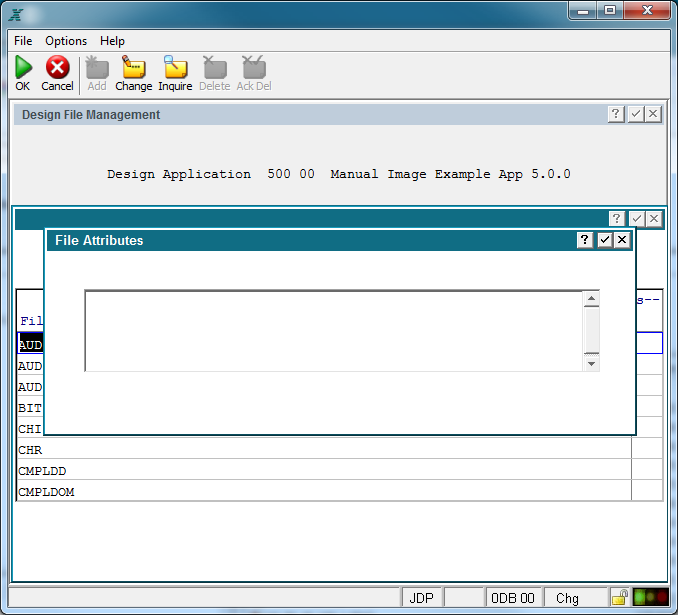Click the 0DB 00 status bar field
Screen dimensions: 678x615
tap(513, 598)
